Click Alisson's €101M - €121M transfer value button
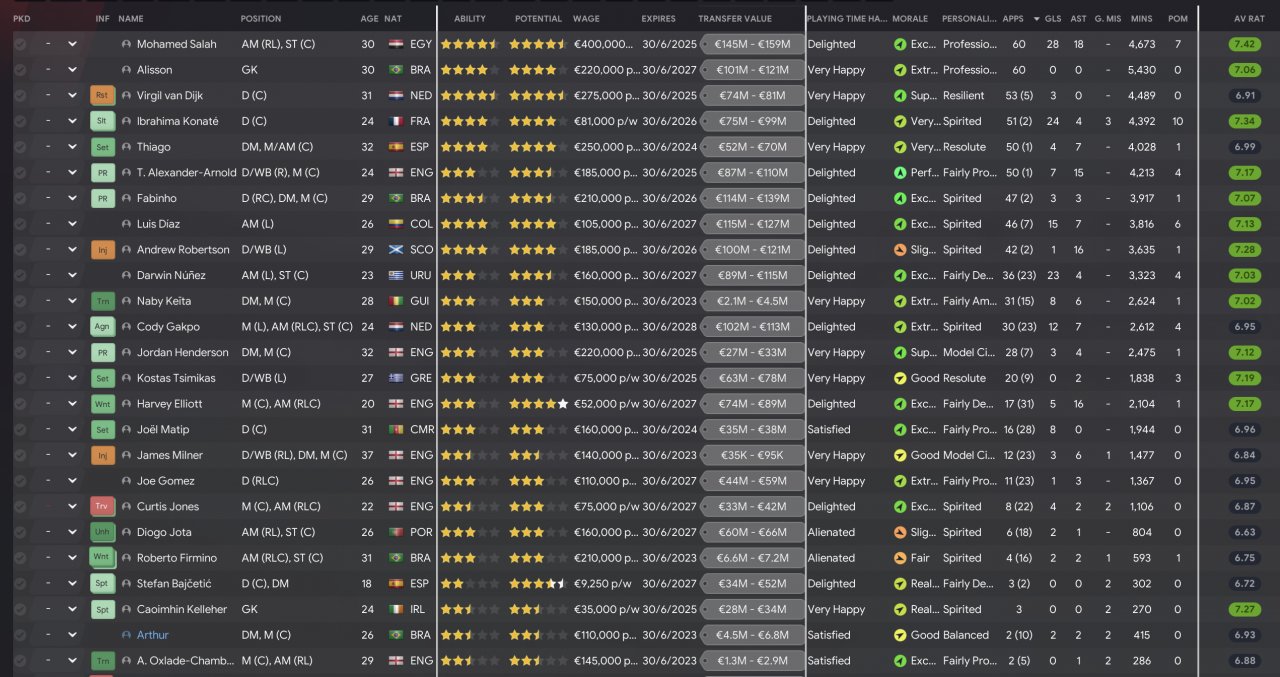Screen dimensions: 1280x677 (753, 70)
